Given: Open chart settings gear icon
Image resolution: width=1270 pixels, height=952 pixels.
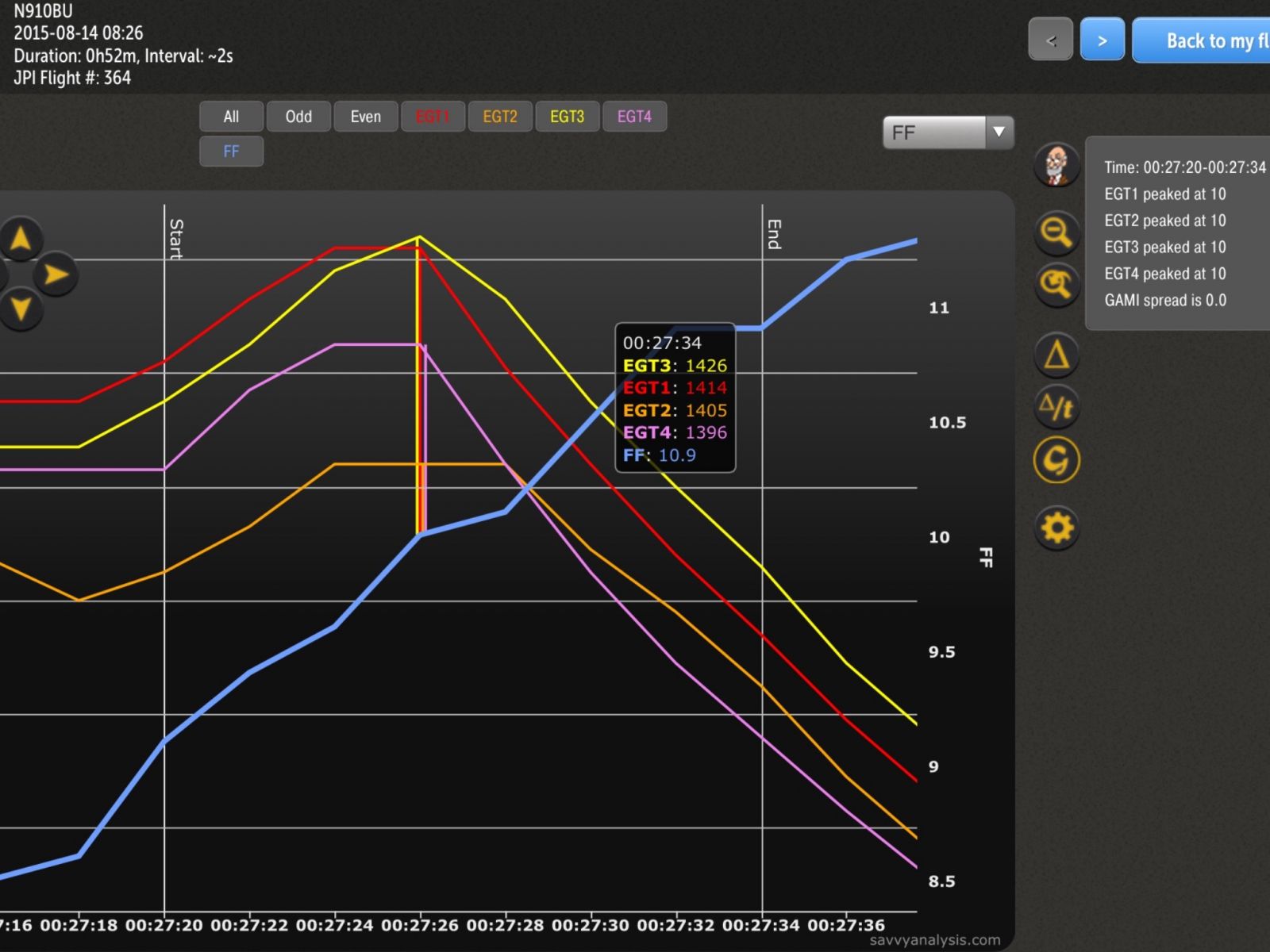Looking at the screenshot, I should pos(1056,528).
